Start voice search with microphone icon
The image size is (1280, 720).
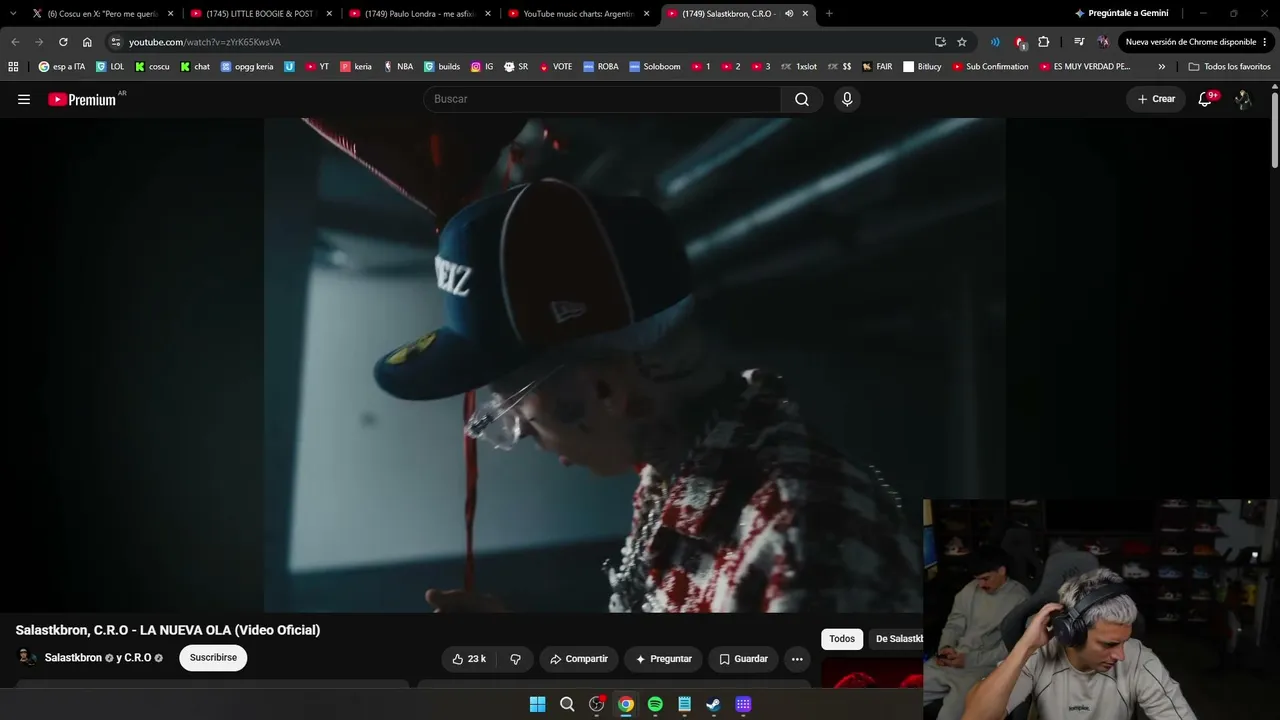point(847,99)
